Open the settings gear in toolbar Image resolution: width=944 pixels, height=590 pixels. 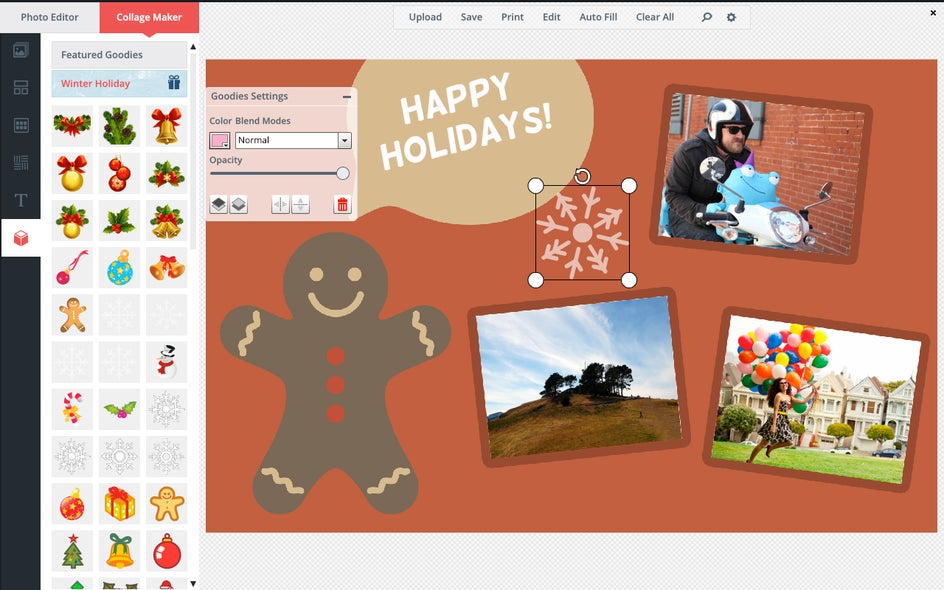tap(731, 17)
